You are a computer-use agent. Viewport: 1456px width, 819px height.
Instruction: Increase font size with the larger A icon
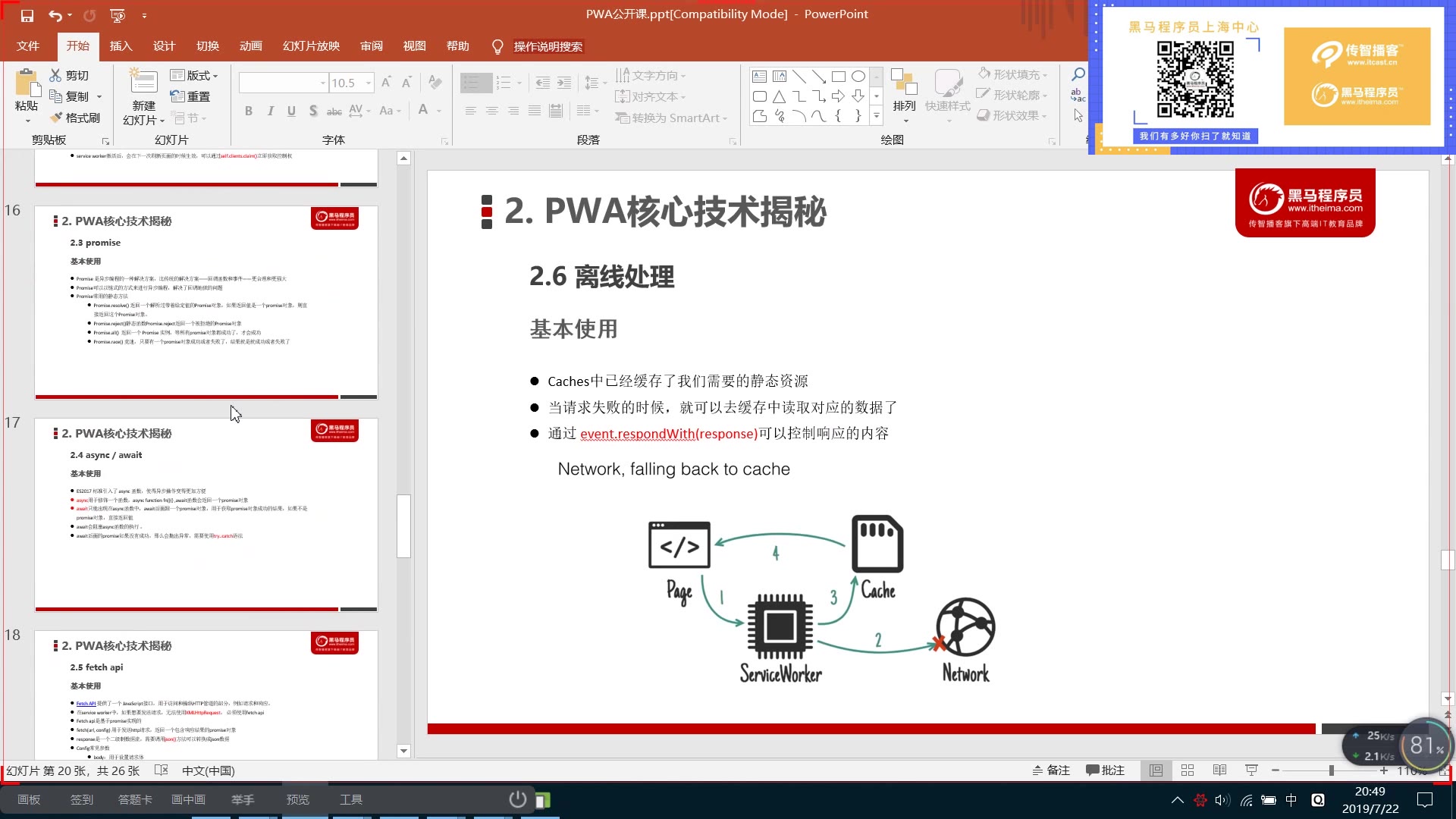pos(386,82)
